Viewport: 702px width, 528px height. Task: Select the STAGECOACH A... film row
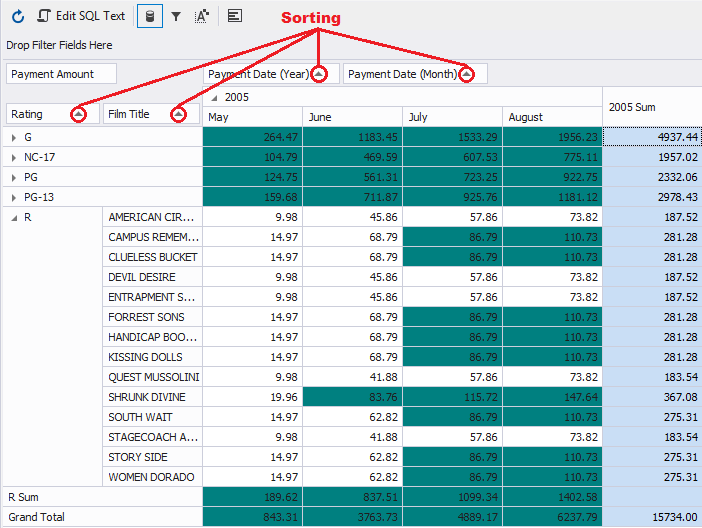153,437
